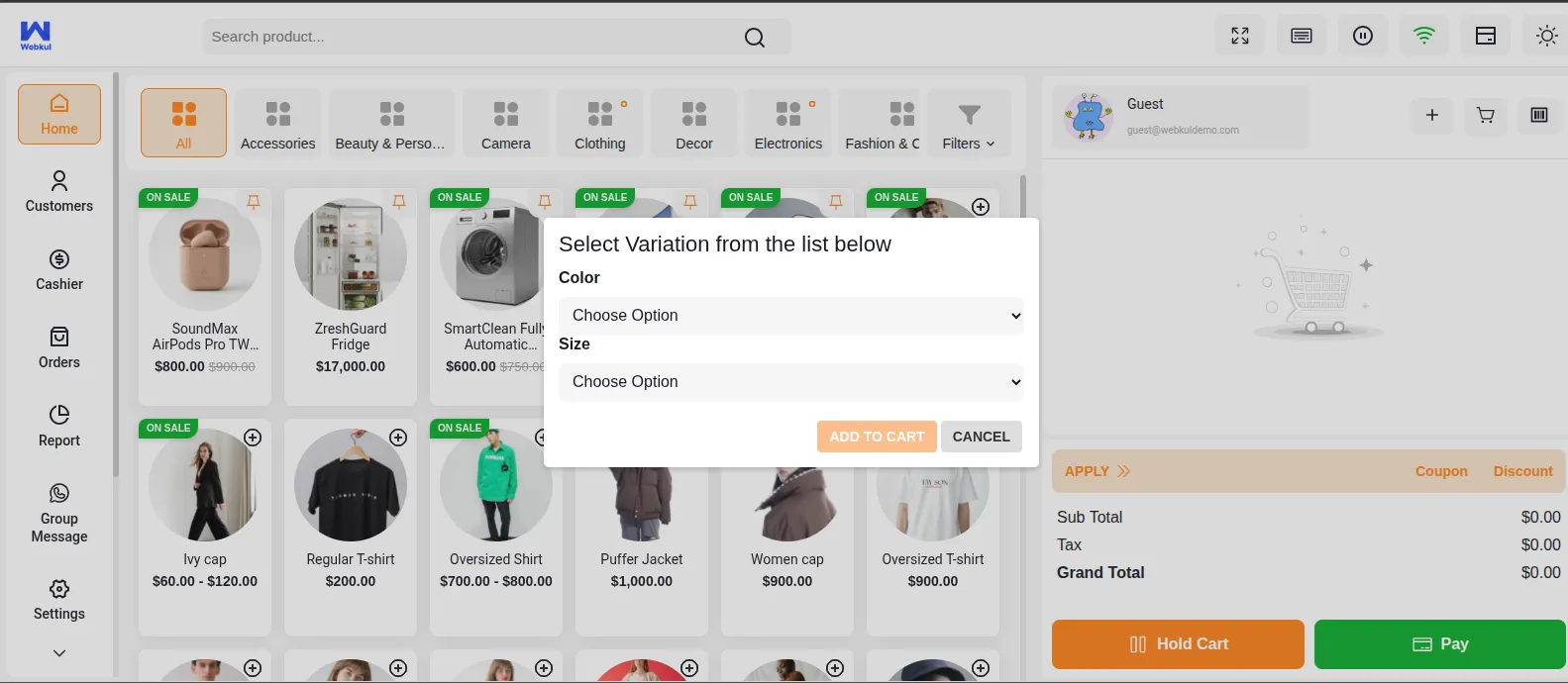Go to Orders in the sidebar
This screenshot has width=1568, height=683.
[x=59, y=348]
